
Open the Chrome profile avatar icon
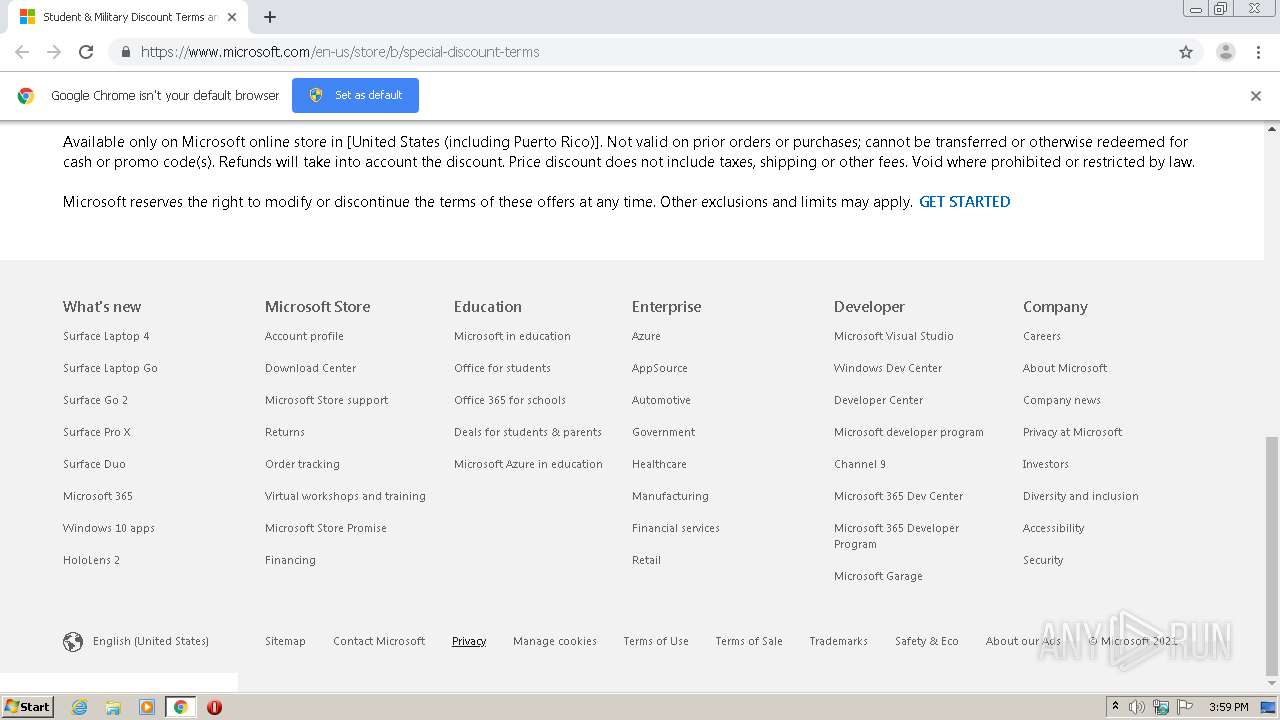point(1225,52)
